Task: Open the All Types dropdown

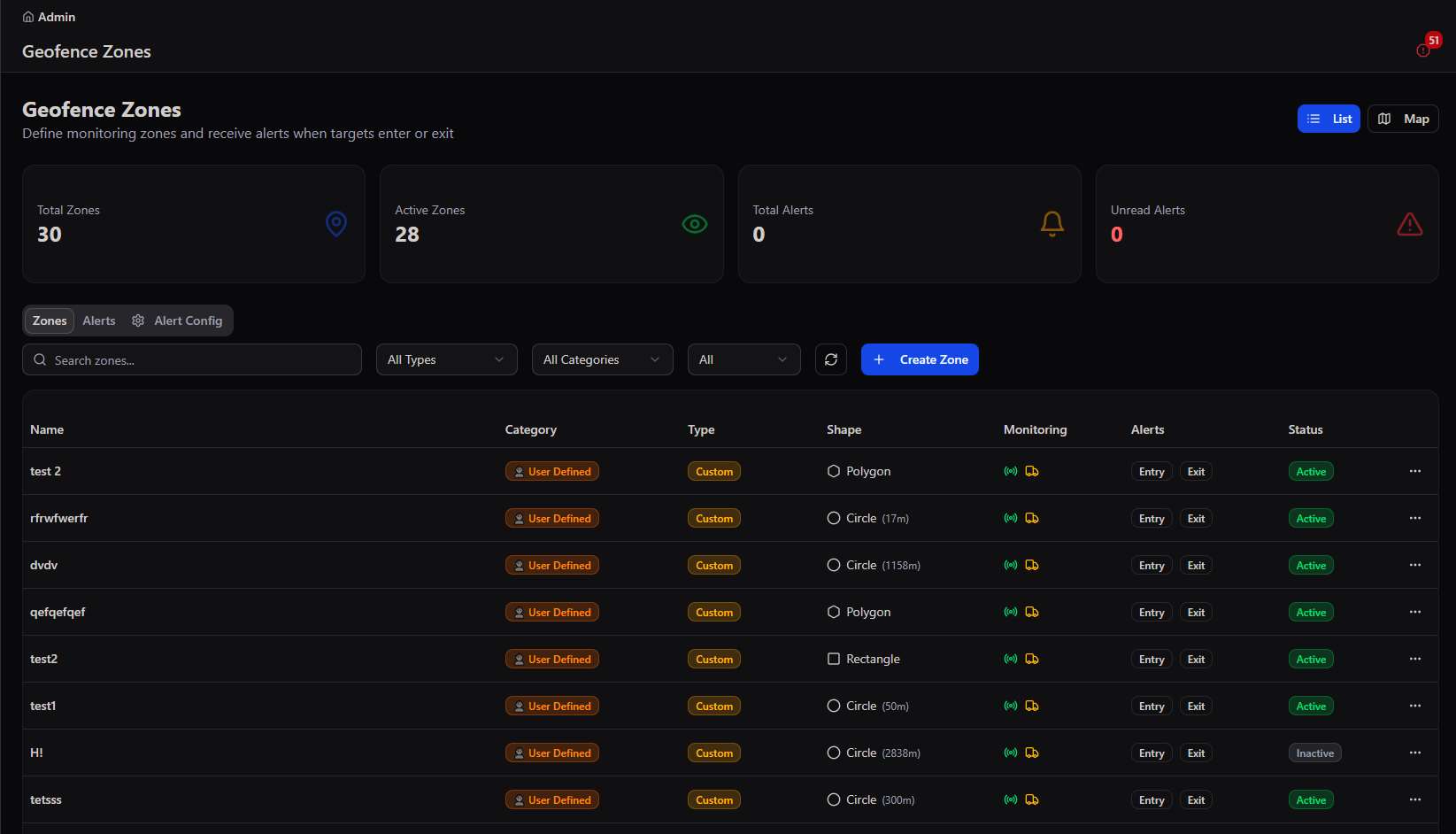Action: 447,359
